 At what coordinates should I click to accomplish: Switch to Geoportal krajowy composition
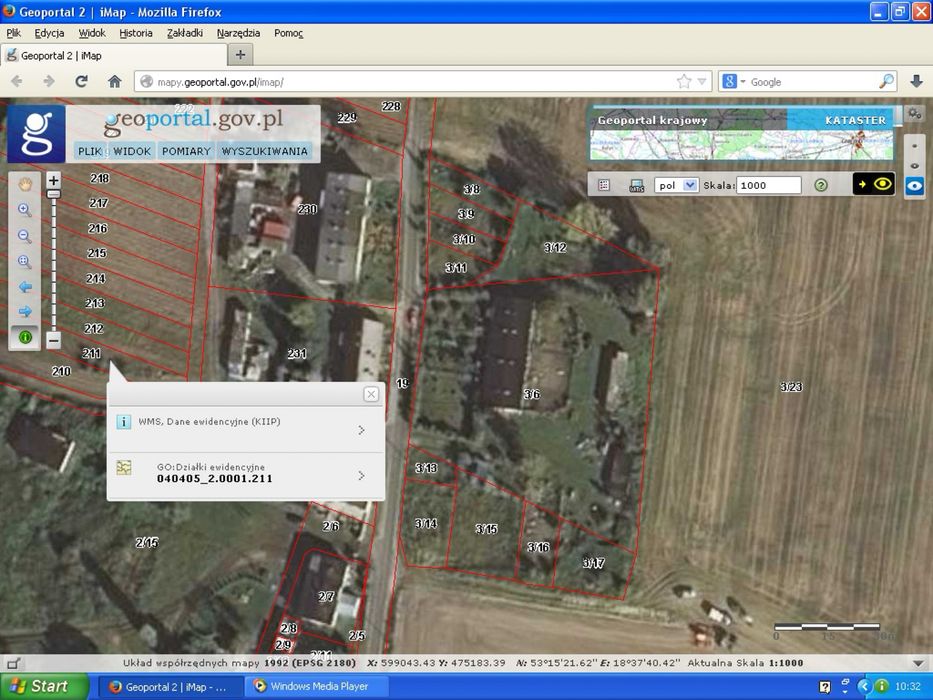click(x=652, y=120)
